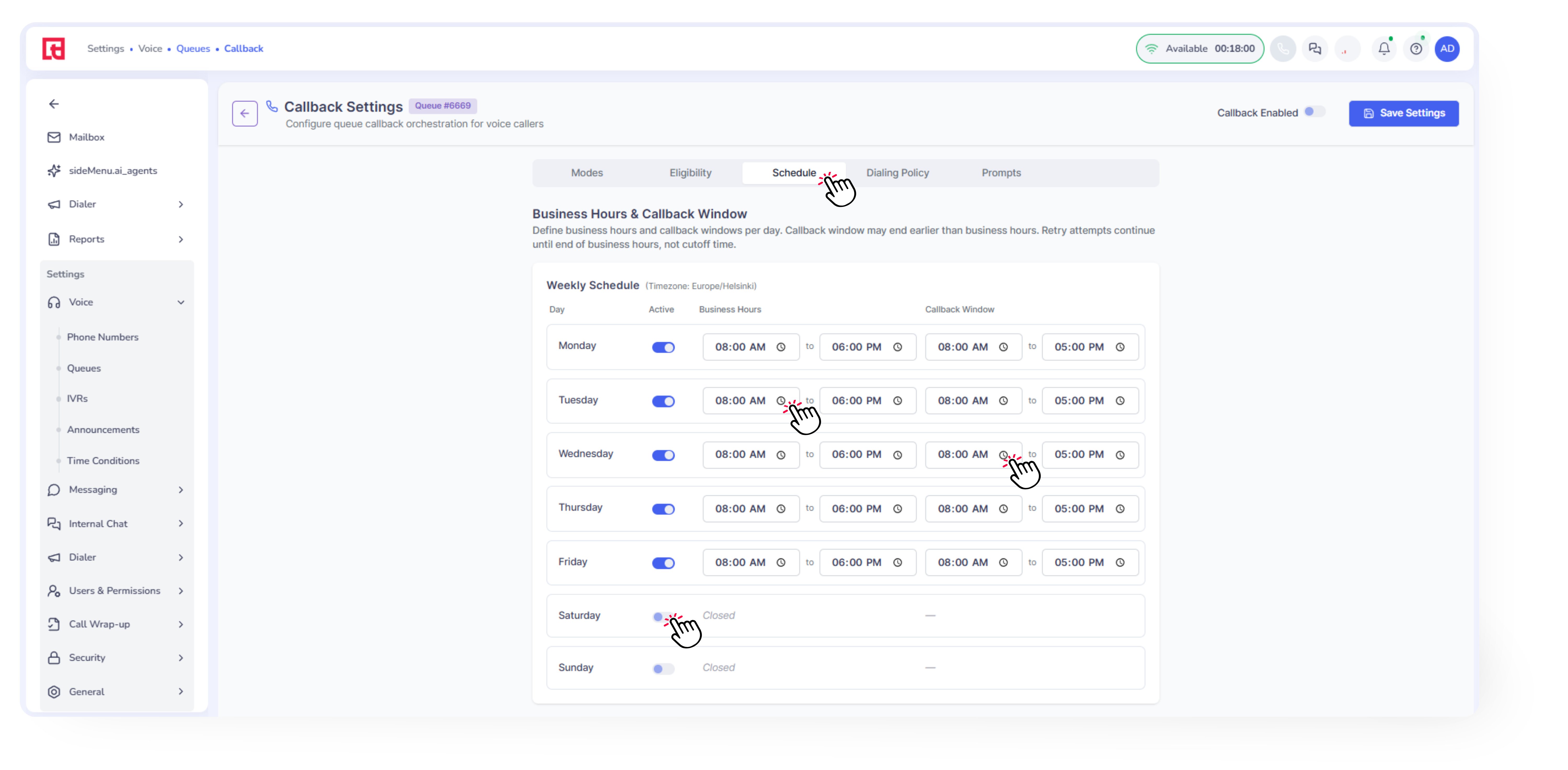1568x770 pixels.
Task: Click clock icon in Monday business start time
Action: tap(781, 347)
